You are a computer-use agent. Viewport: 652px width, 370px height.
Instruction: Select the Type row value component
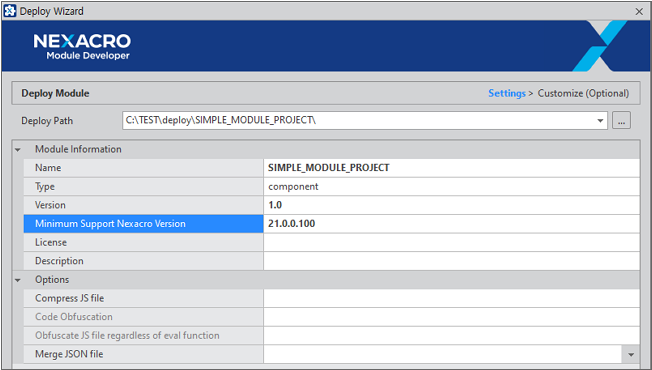[x=451, y=187]
